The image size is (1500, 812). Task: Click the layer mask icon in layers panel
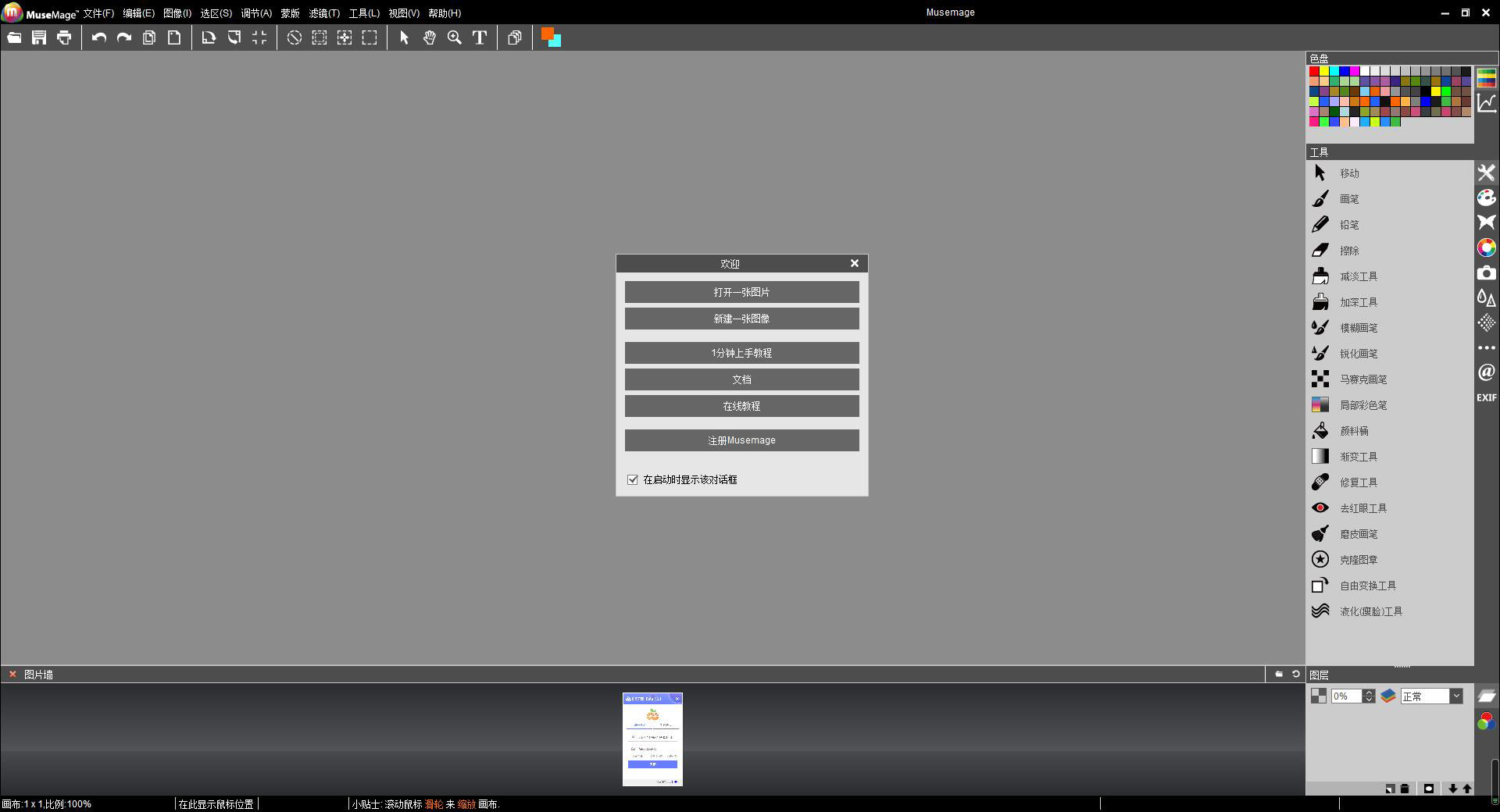click(x=1429, y=789)
